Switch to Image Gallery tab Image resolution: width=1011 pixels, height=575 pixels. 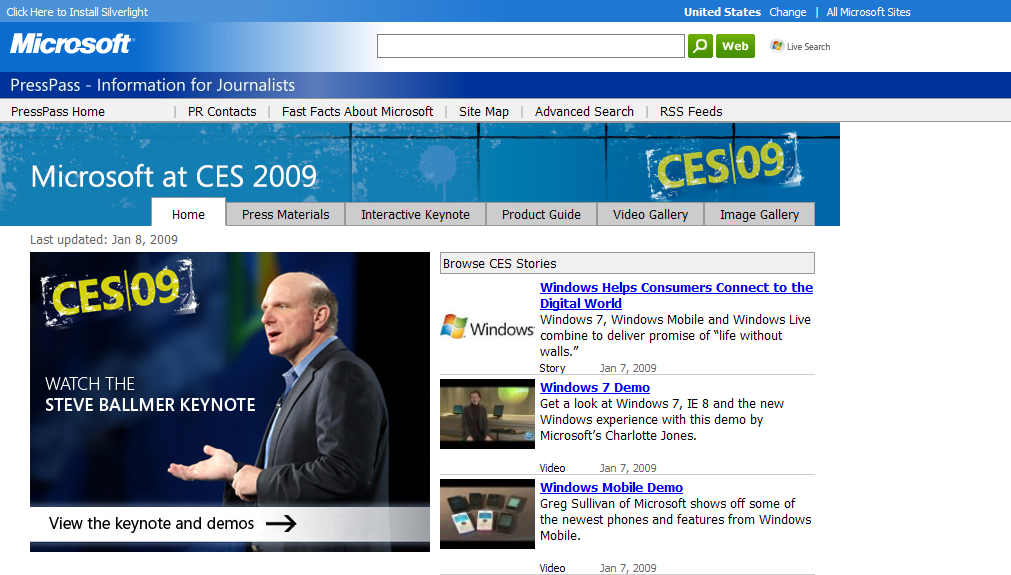point(759,214)
